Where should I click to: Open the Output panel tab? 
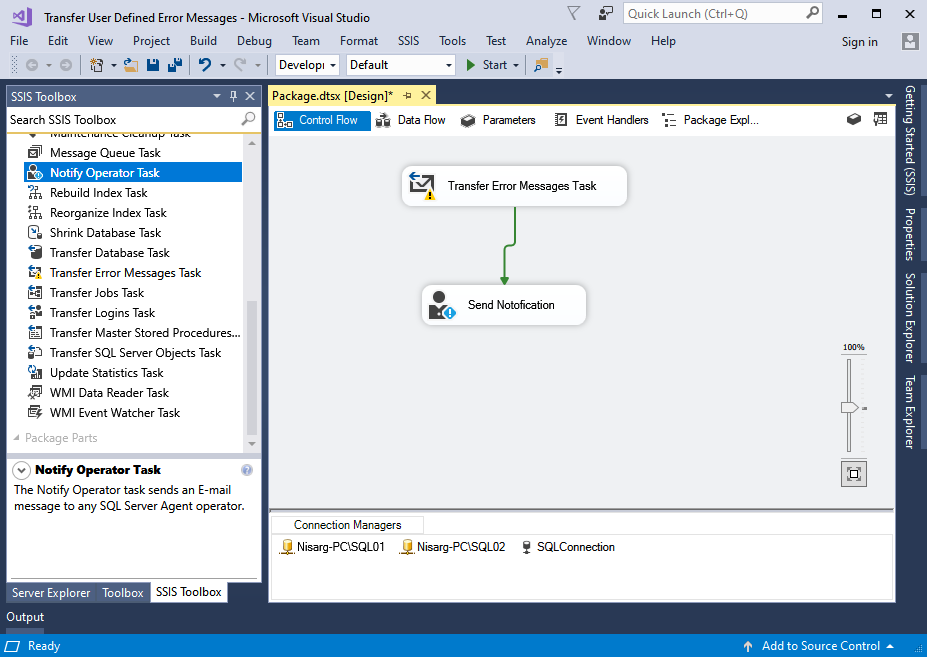[25, 617]
